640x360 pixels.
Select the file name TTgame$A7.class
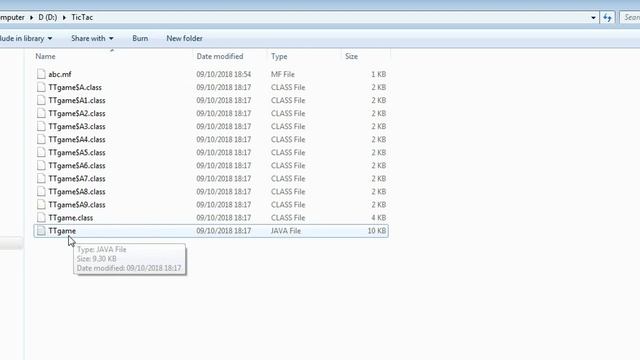pyautogui.click(x=77, y=179)
